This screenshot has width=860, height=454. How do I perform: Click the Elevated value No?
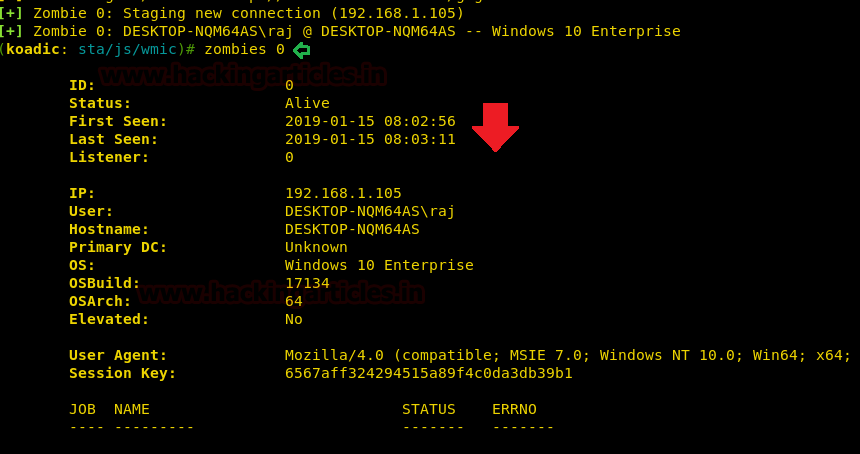tap(293, 319)
